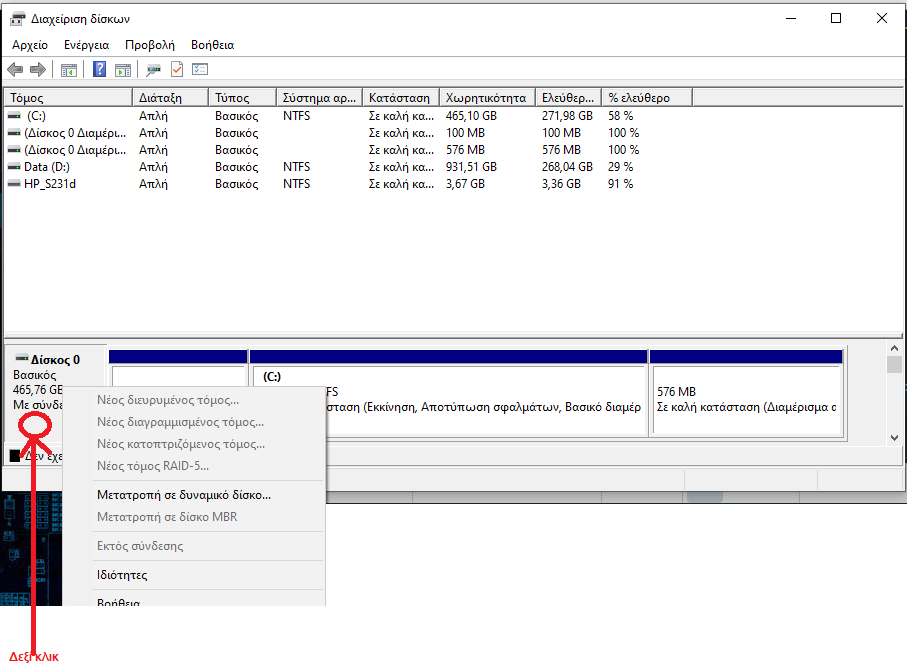Click the 271,98 GB free space cell

567,116
